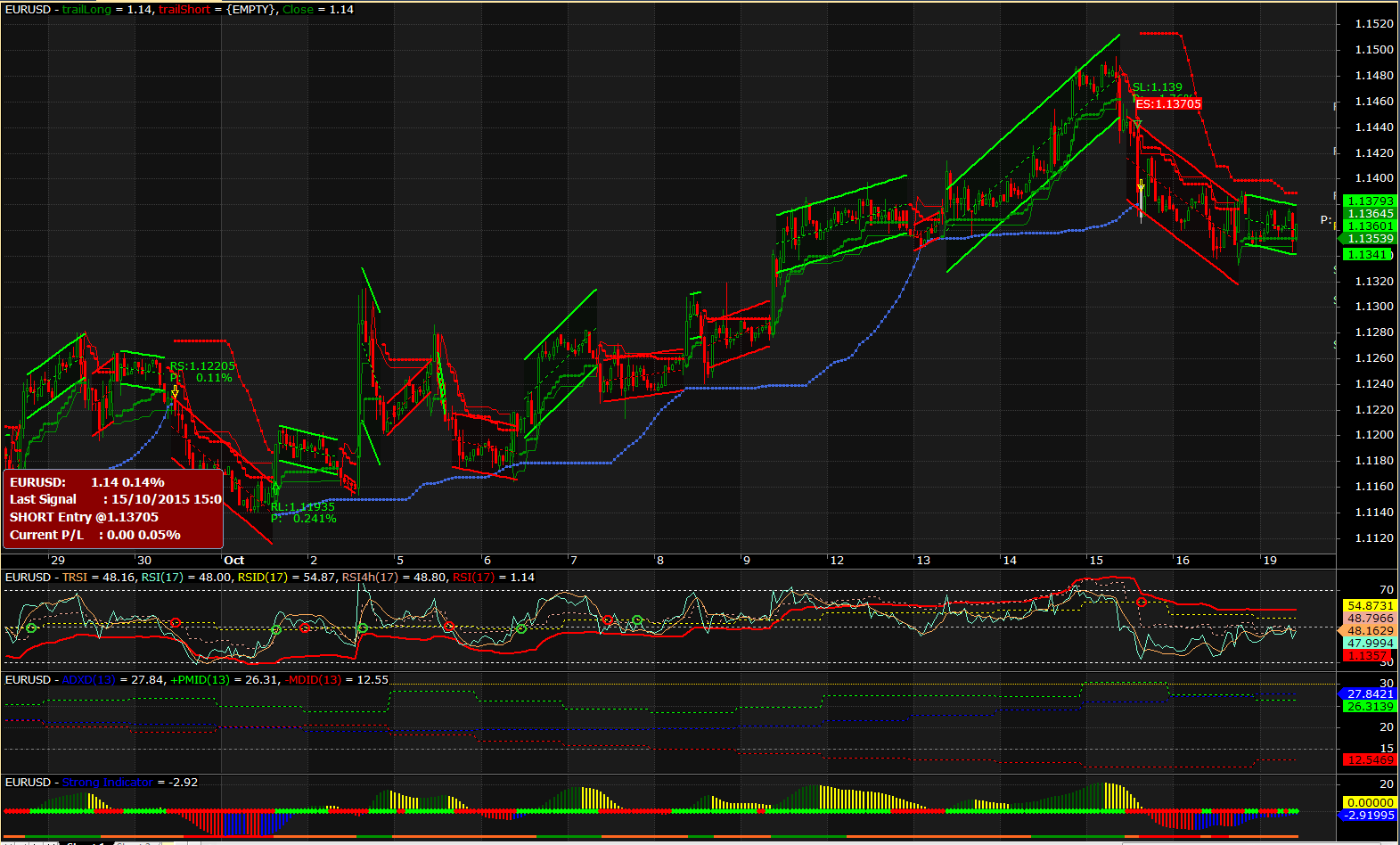
Task: Click the 1.1200 price axis label
Action: pyautogui.click(x=1373, y=435)
